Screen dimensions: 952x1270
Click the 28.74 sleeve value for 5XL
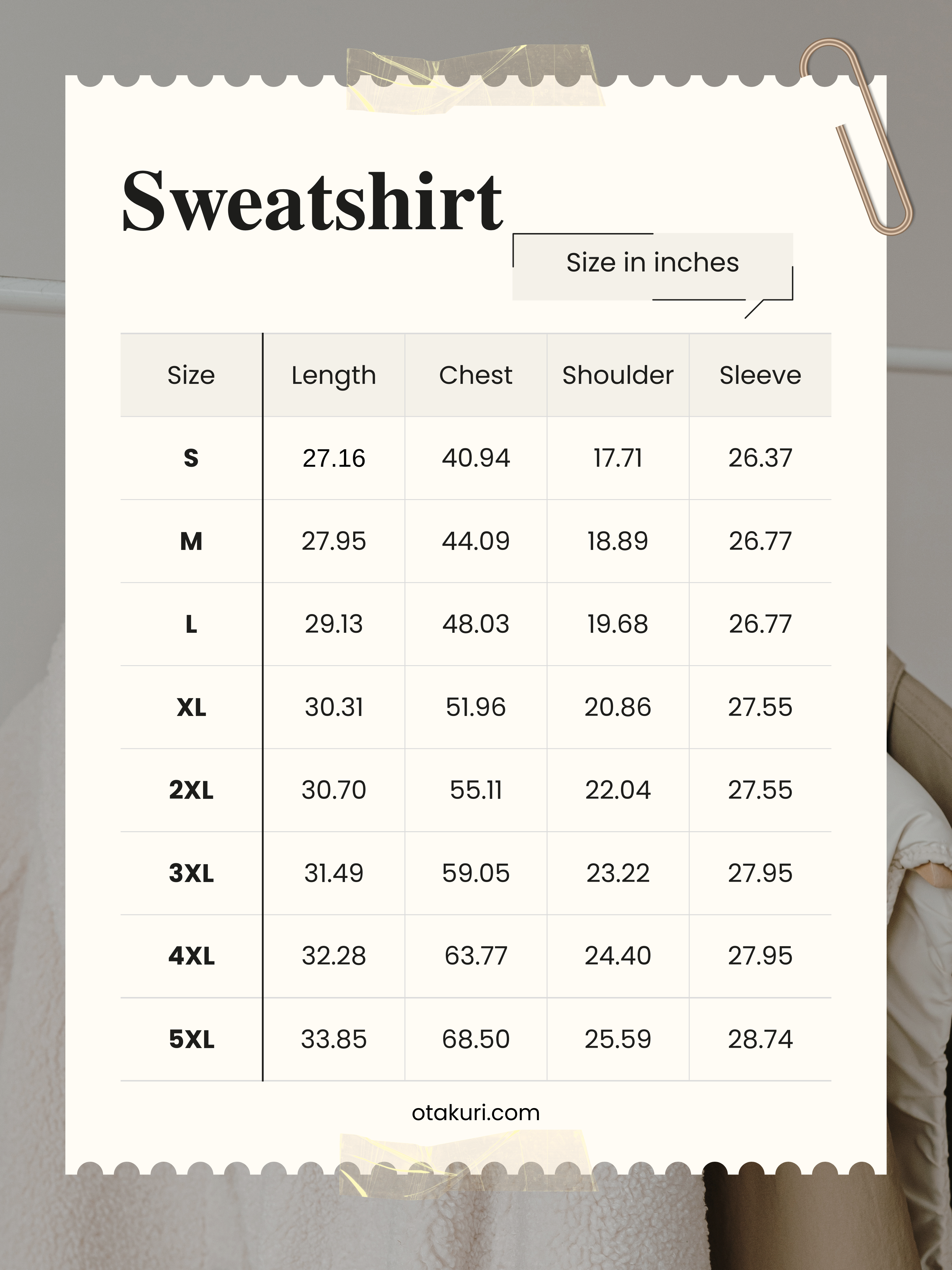click(x=760, y=1039)
